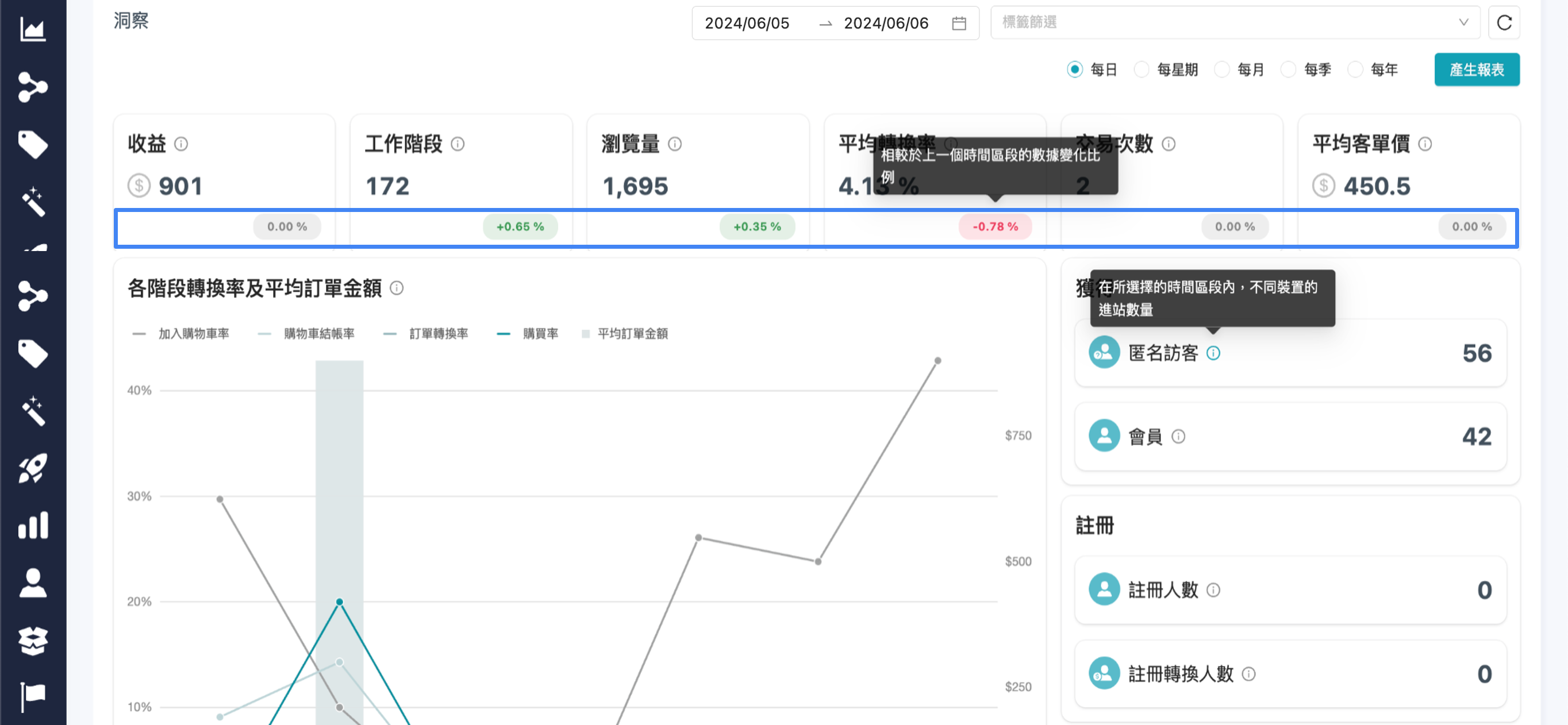Open the flag icon at sidebar bottom
This screenshot has height=725, width=1568.
[x=32, y=695]
